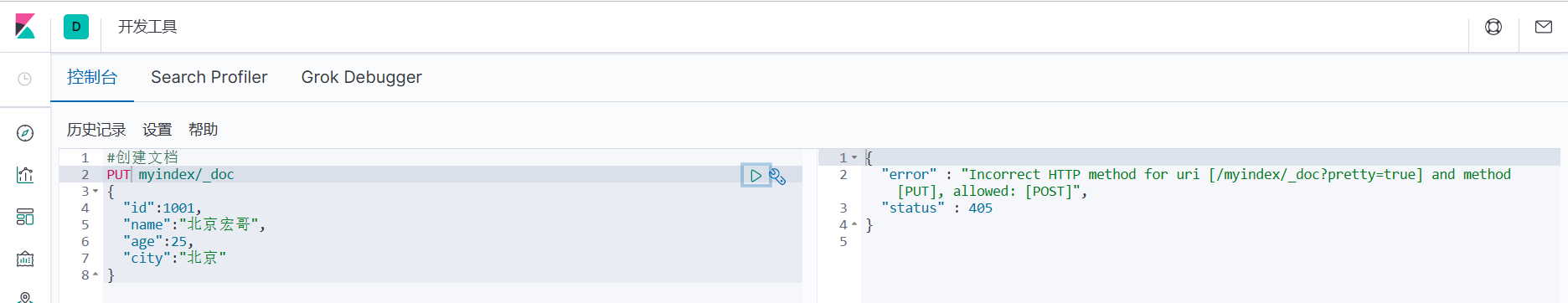Click the allowed: [POST] text
Screen dimensions: 1568x303
pos(1016,191)
